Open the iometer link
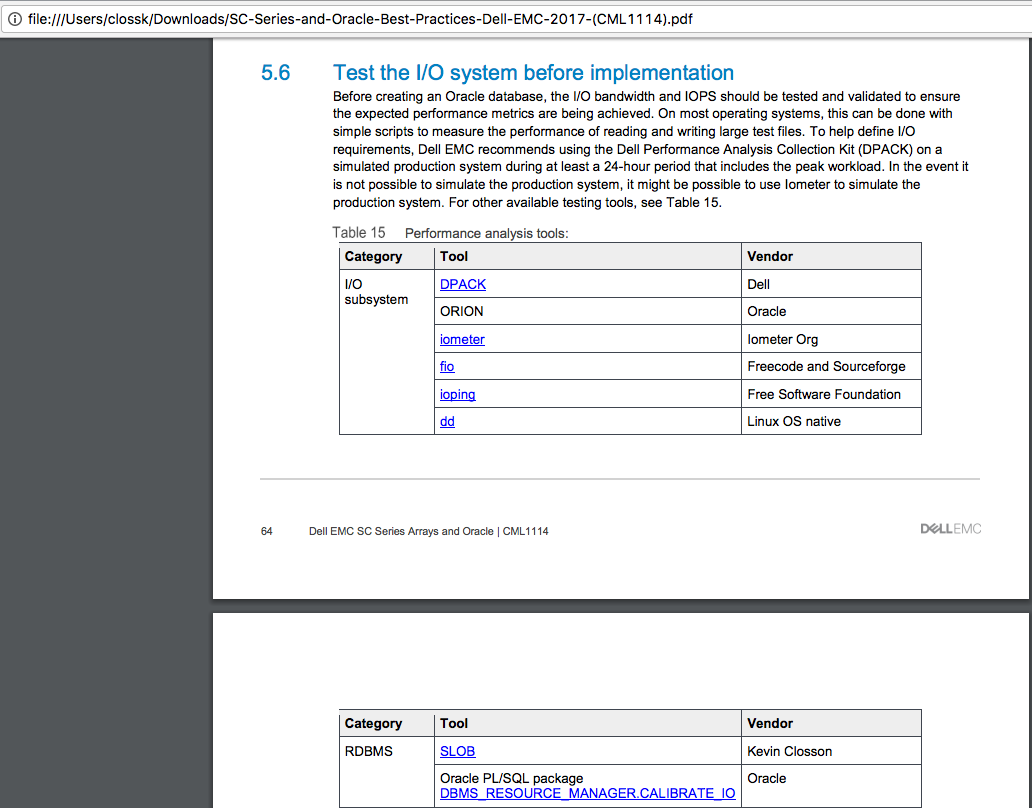The width and height of the screenshot is (1032, 808). click(462, 339)
